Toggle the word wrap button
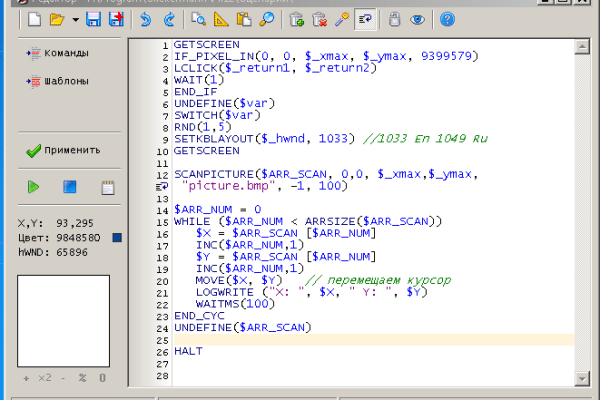 click(365, 19)
